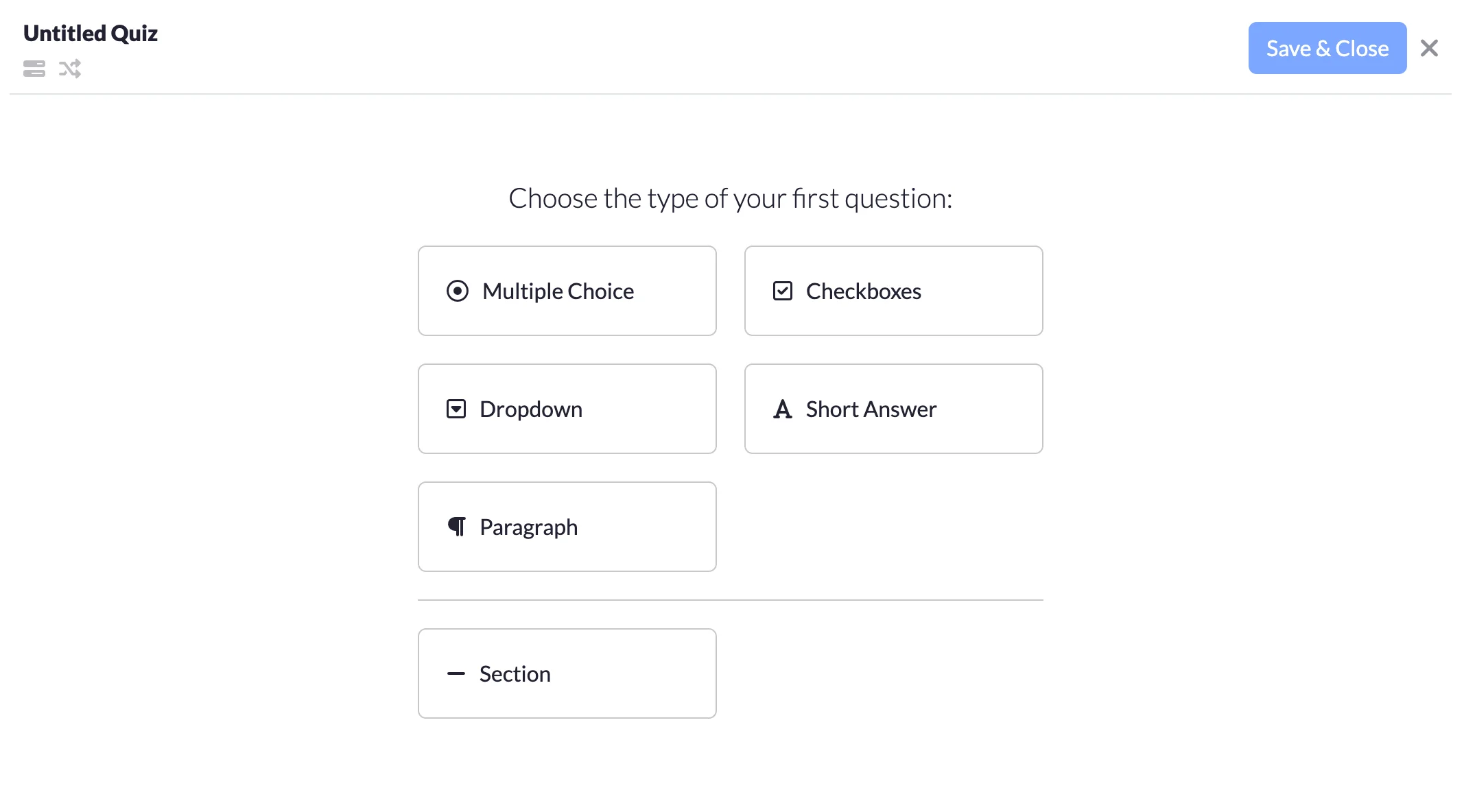
Task: Select the Paragraph question card
Action: tap(567, 527)
